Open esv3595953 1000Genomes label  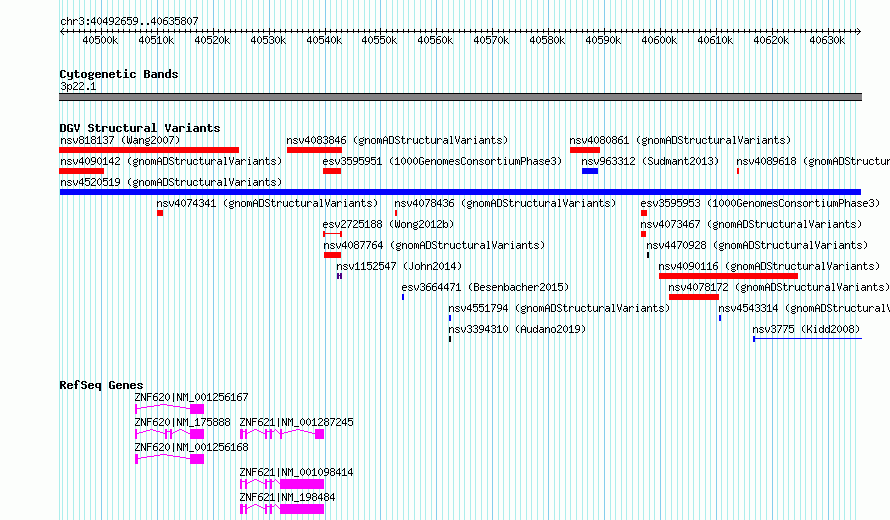760,203
